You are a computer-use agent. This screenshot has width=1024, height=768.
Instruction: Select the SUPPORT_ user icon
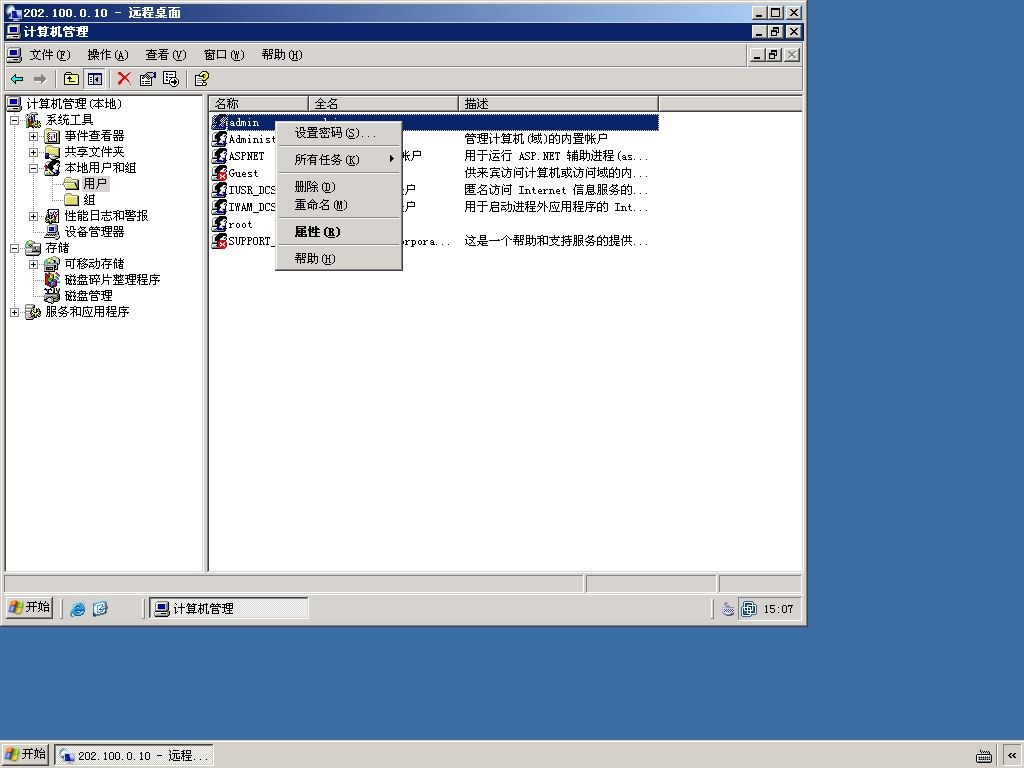point(219,241)
